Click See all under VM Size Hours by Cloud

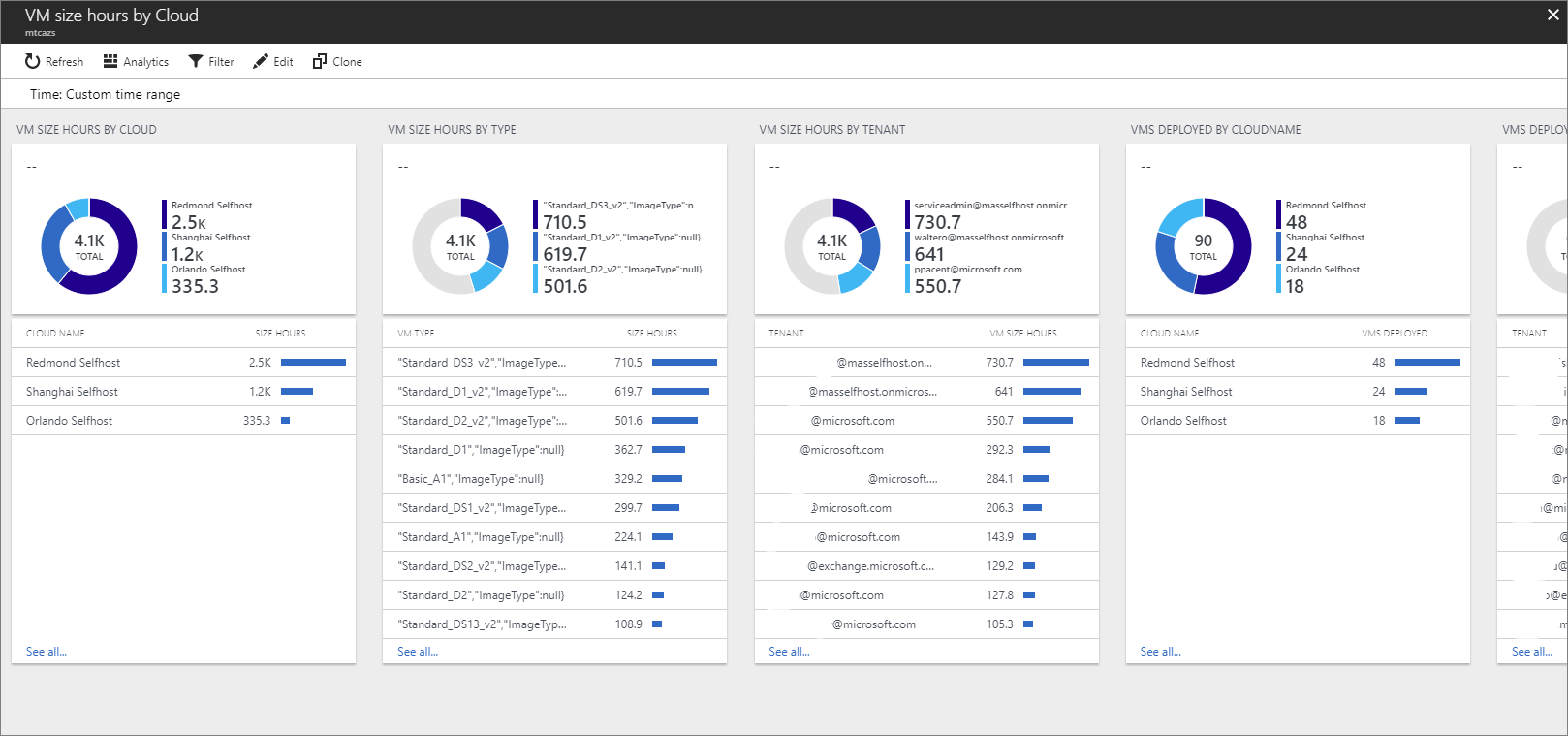pyautogui.click(x=47, y=652)
